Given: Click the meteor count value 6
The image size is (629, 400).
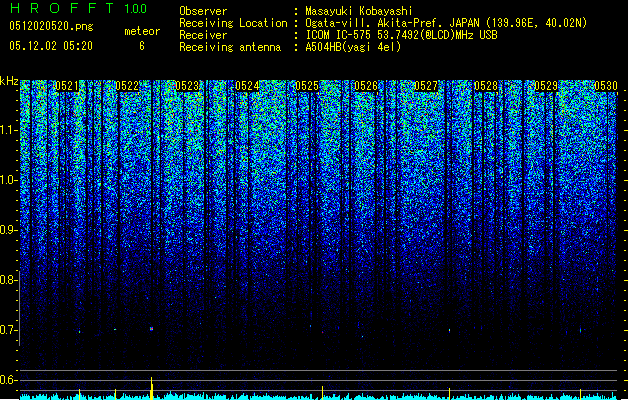Looking at the screenshot, I should coord(142,46).
